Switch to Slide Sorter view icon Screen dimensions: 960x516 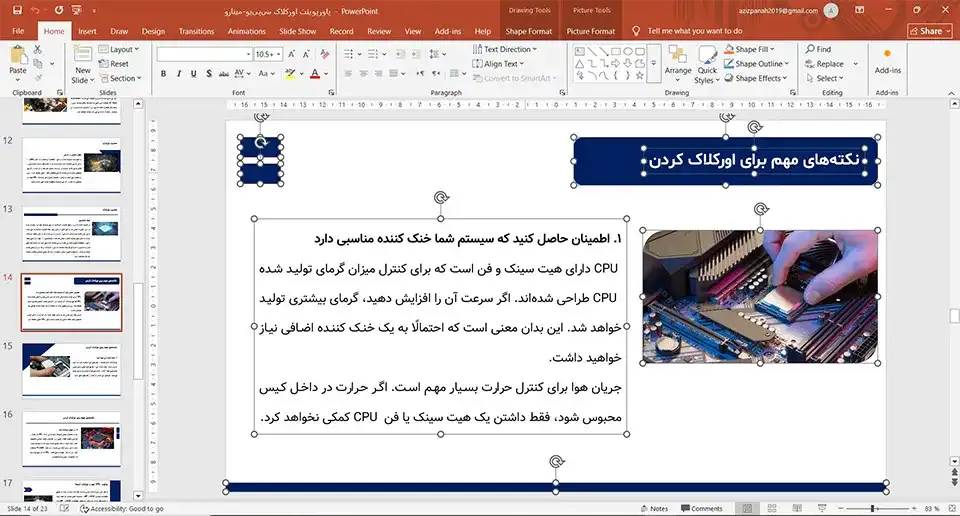772,509
